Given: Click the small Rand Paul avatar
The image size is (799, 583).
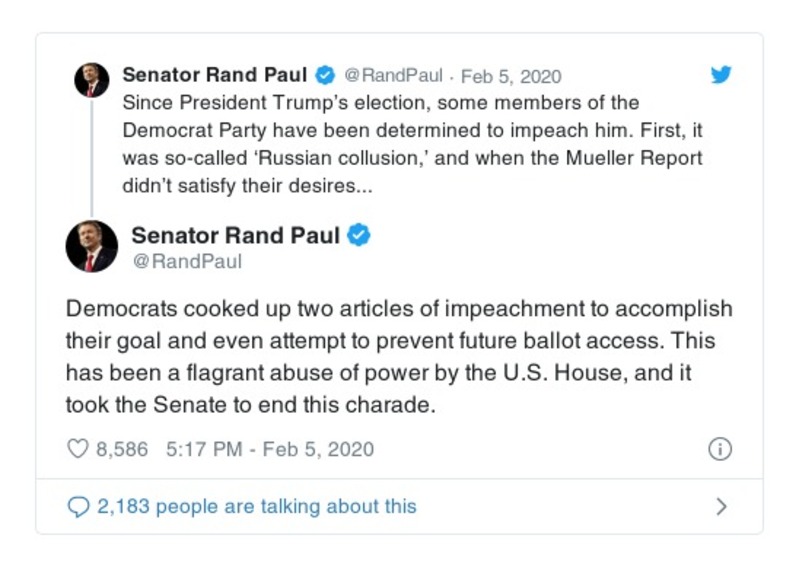Looking at the screenshot, I should point(91,79).
